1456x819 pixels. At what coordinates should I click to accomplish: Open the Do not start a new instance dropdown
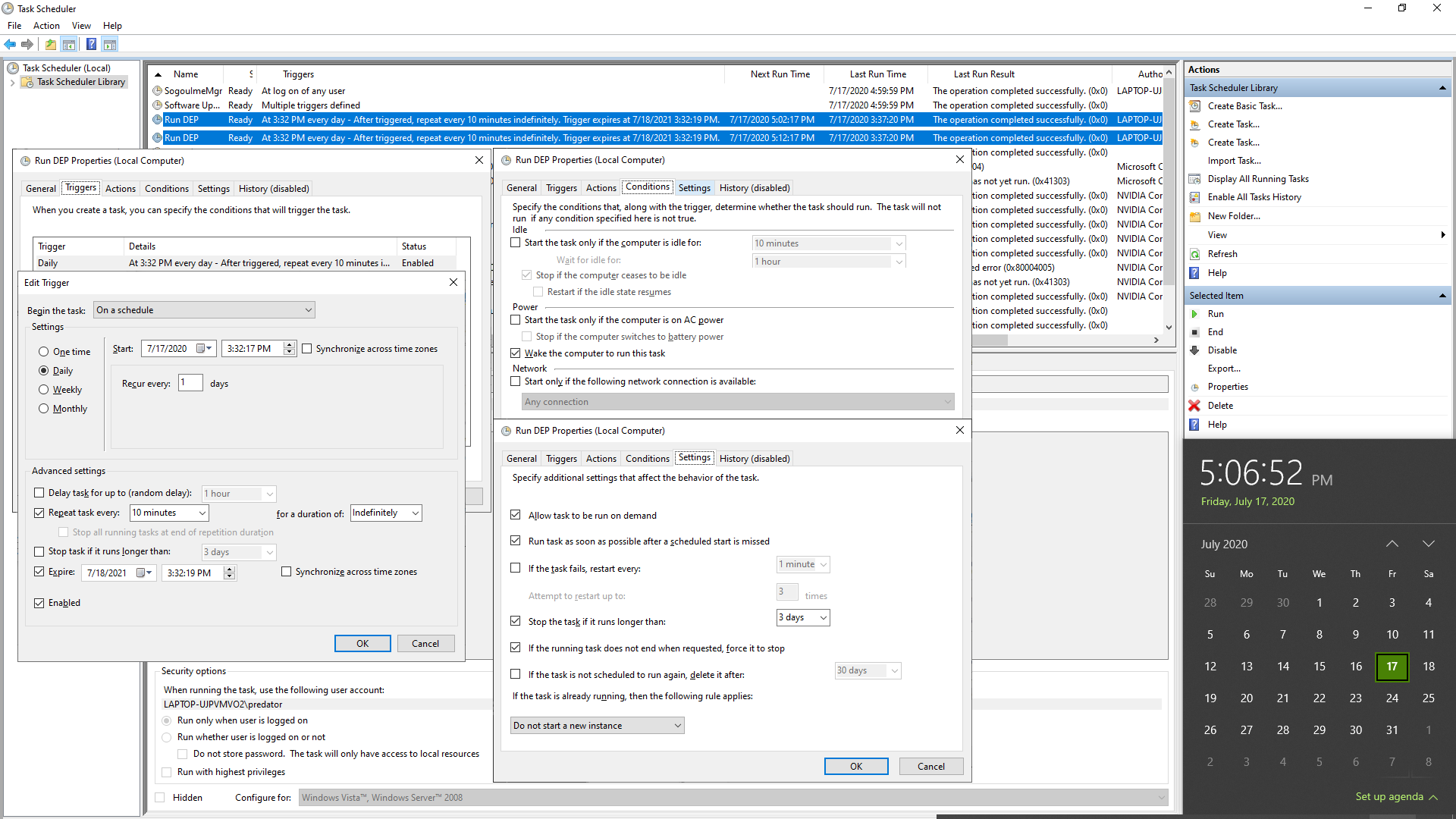click(x=598, y=726)
